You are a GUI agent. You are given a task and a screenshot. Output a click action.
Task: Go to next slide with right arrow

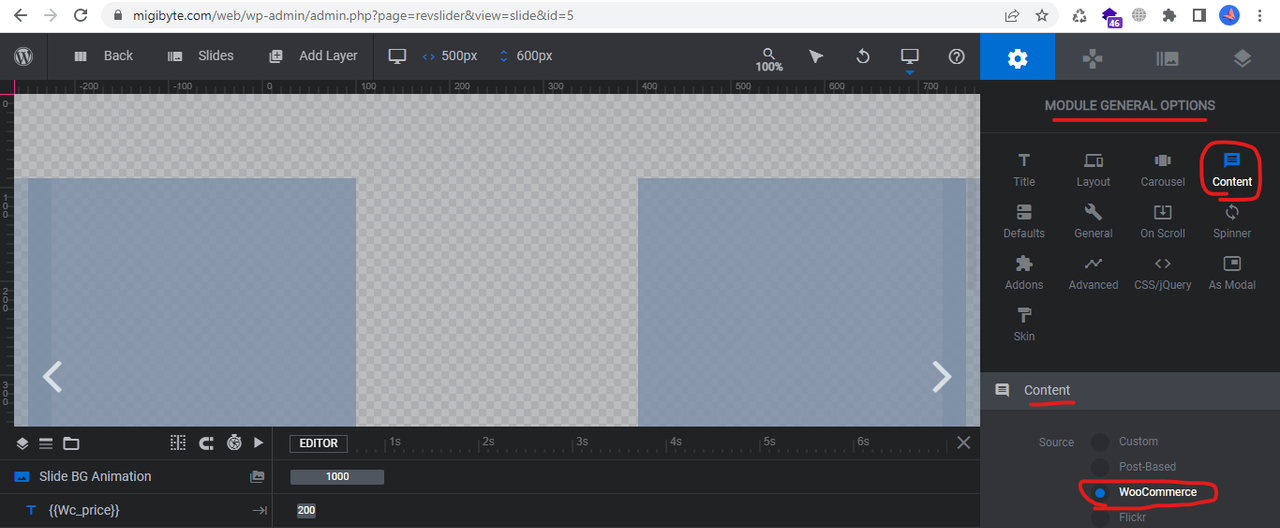tap(941, 376)
